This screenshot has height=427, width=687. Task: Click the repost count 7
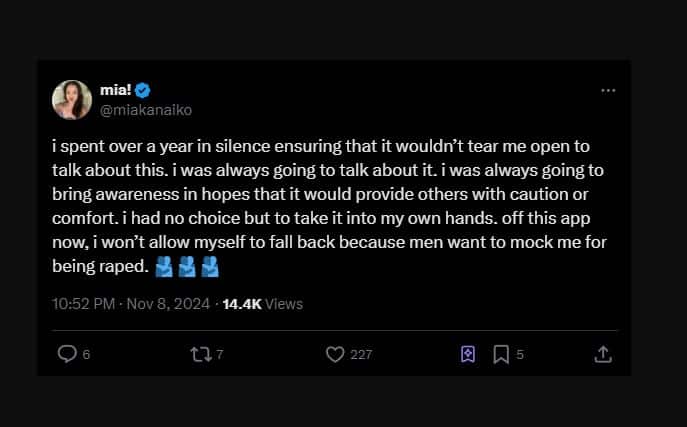point(220,354)
